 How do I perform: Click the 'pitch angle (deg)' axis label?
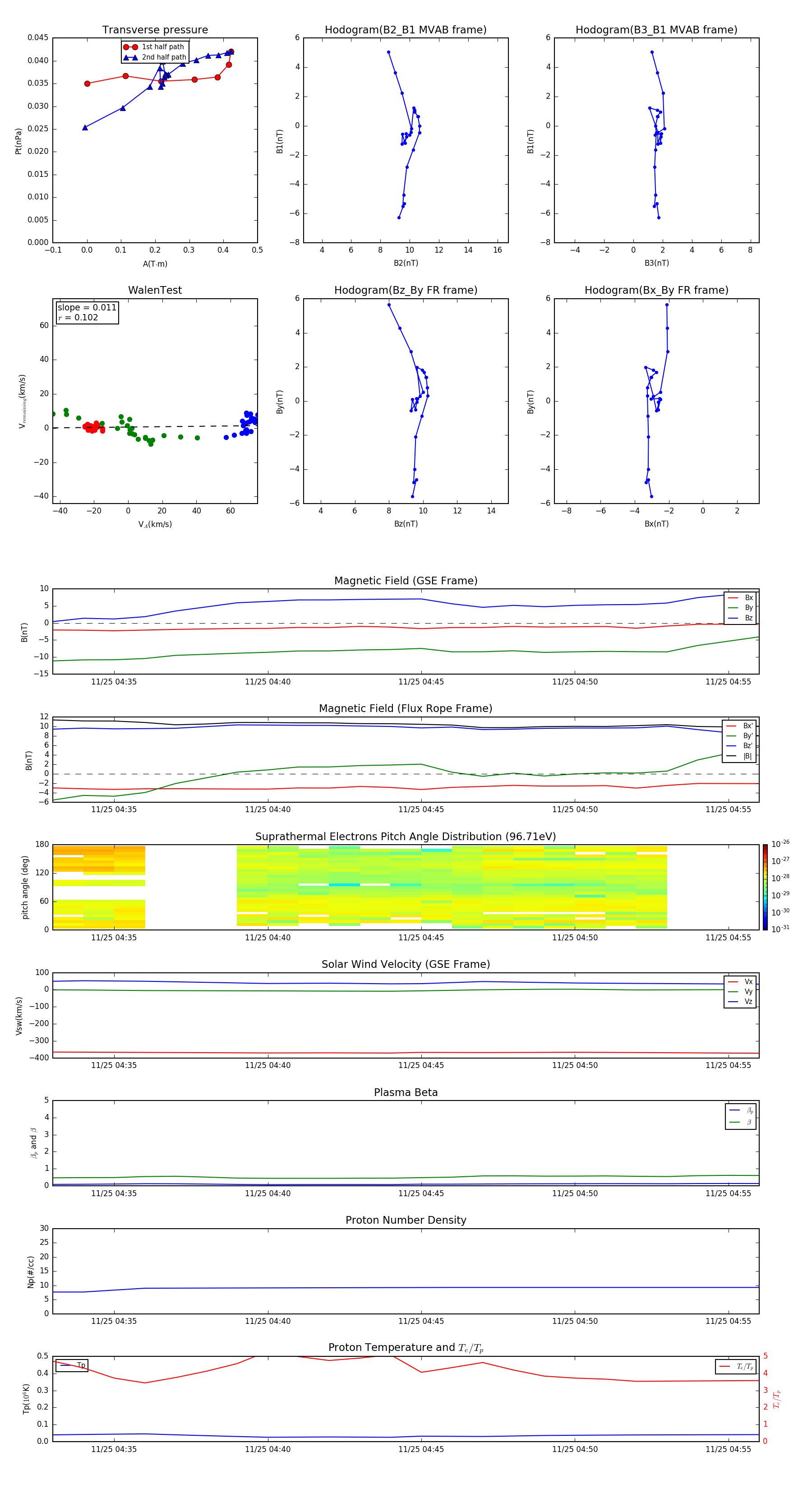25,887
